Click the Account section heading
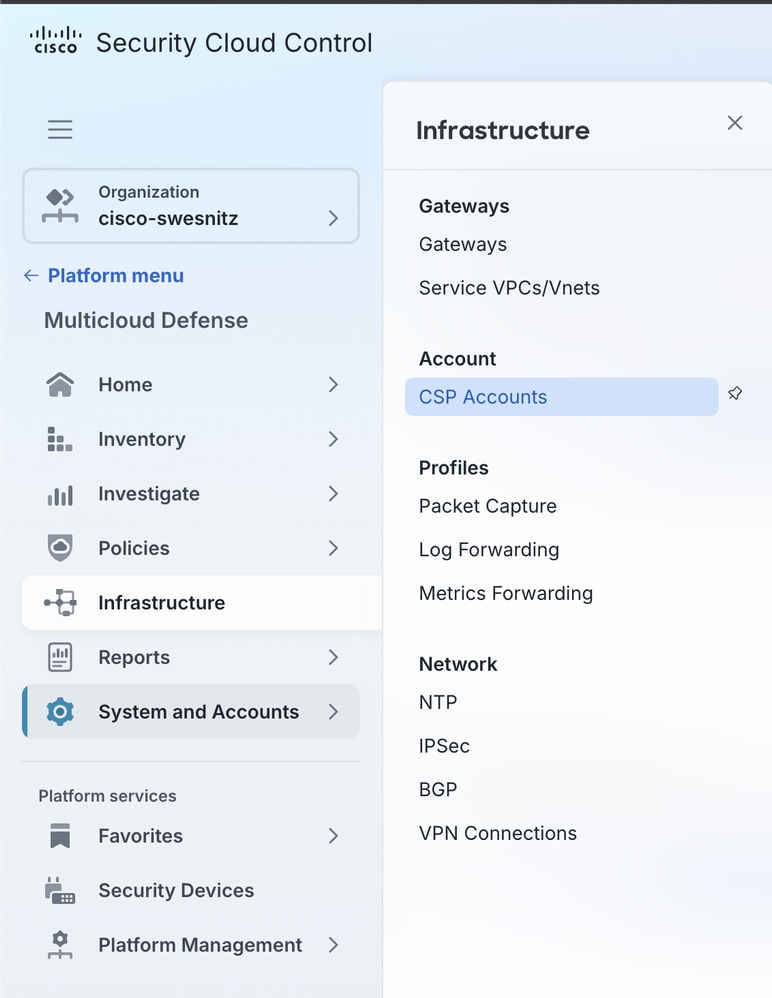 tap(457, 358)
